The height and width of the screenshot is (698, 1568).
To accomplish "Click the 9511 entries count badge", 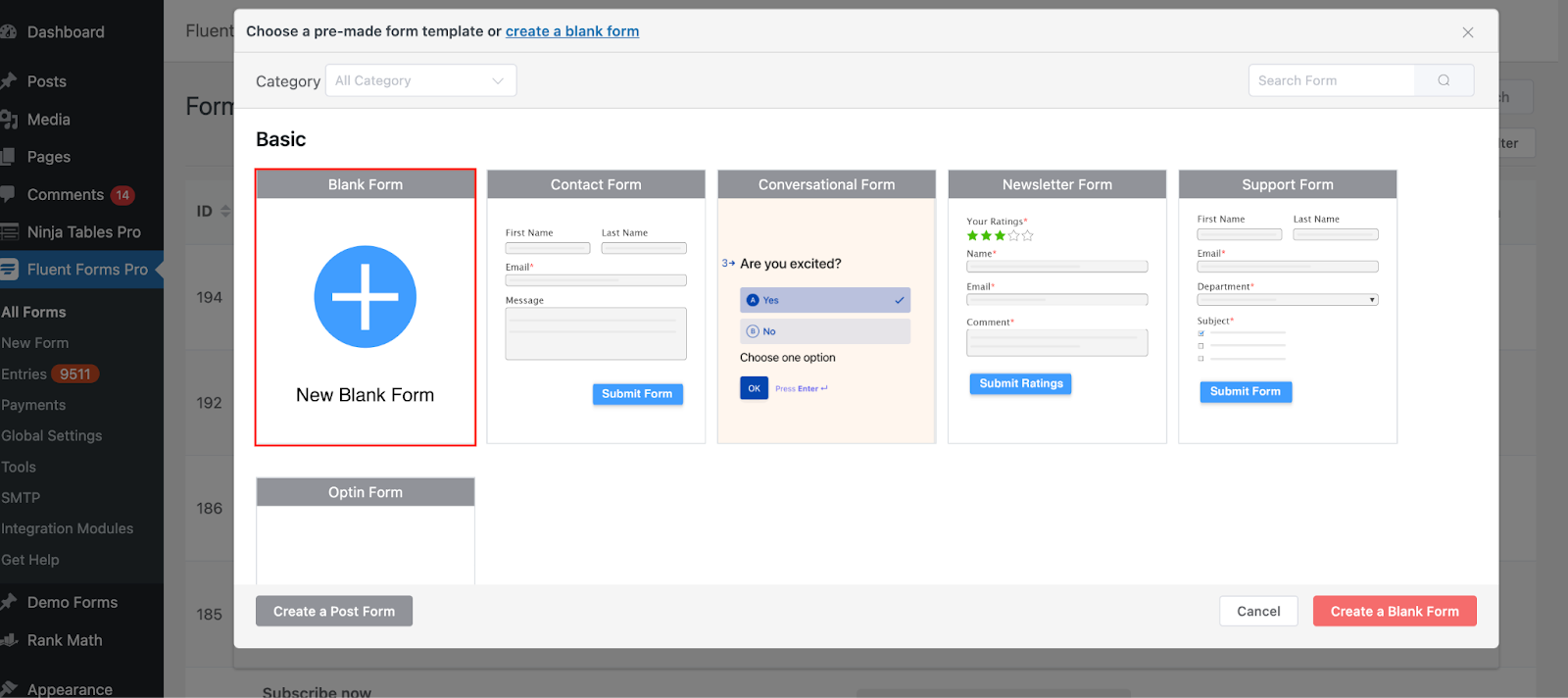I will pos(75,374).
